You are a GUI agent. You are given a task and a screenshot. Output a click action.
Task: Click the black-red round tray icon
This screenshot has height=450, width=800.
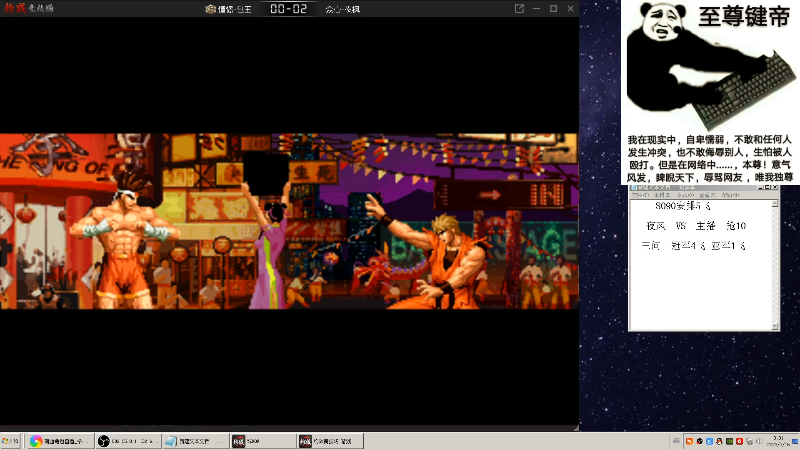tap(699, 441)
